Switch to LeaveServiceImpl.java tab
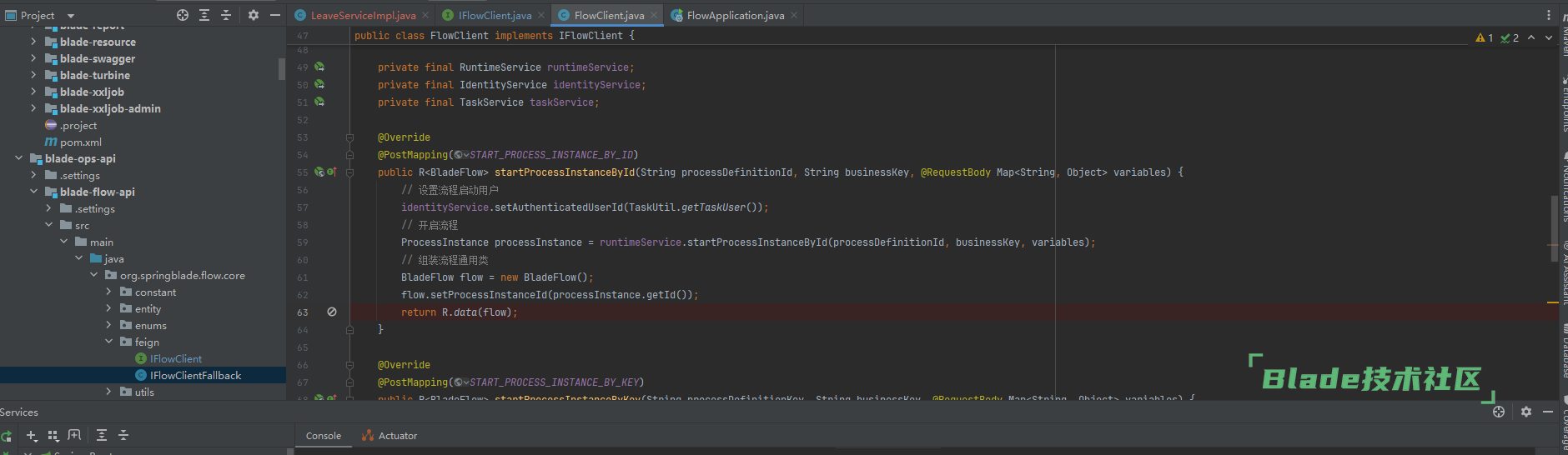1568x455 pixels. (x=363, y=15)
